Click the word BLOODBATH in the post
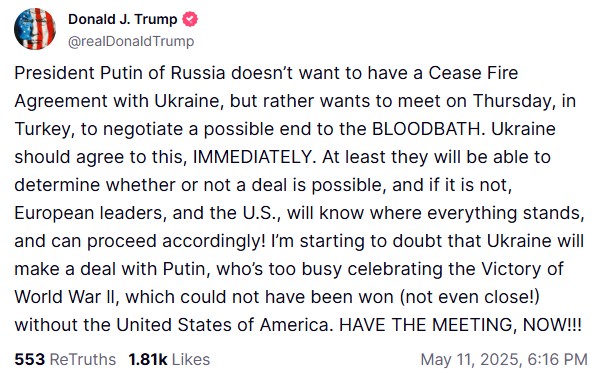The image size is (602, 373). pyautogui.click(x=426, y=129)
